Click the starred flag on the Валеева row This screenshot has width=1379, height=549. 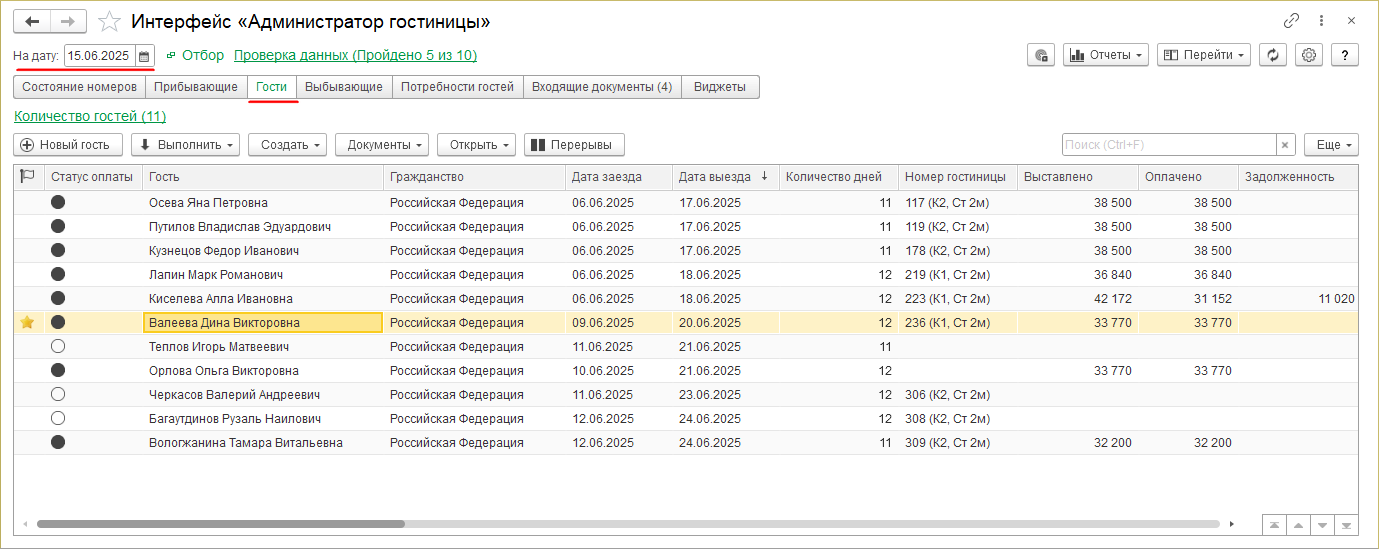point(27,322)
